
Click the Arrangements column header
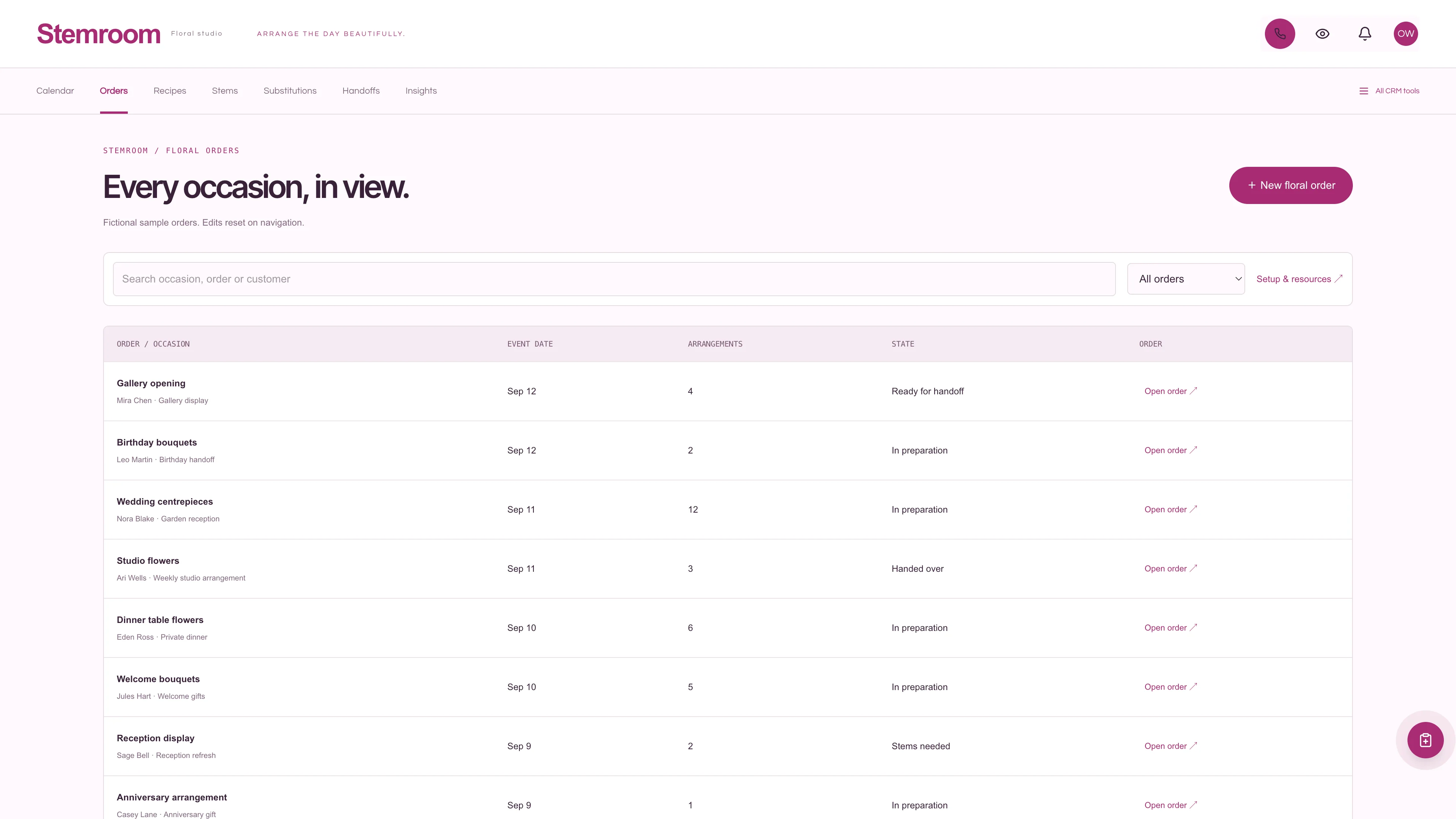coord(715,344)
